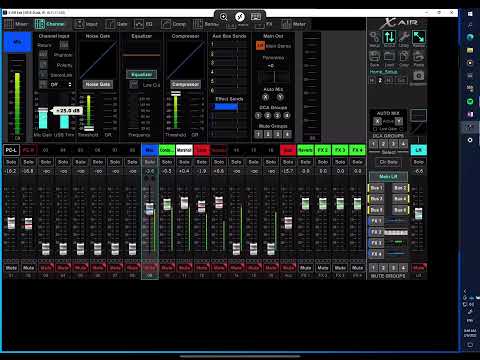Click the In/Out routing arrows icon
This screenshot has width=480, height=360.
tap(389, 37)
